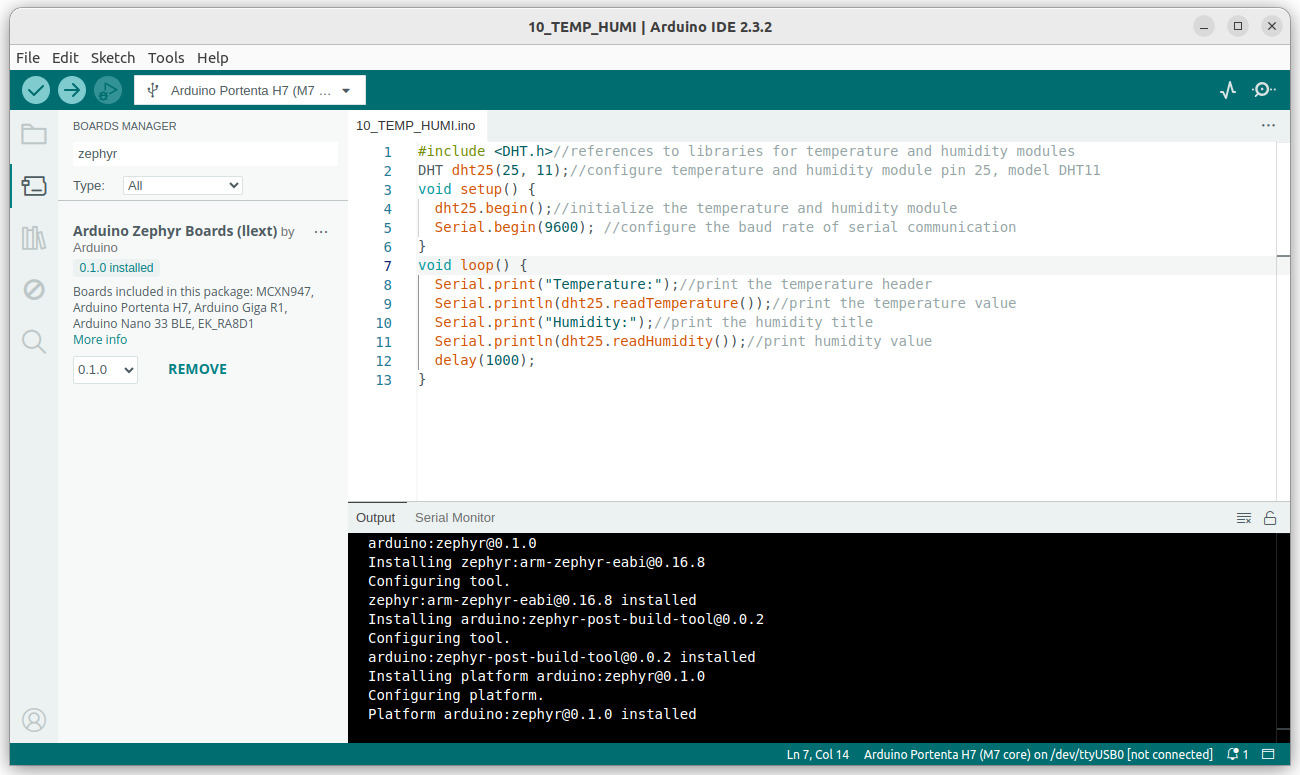
Task: Start debugging with the Debug button
Action: (108, 90)
